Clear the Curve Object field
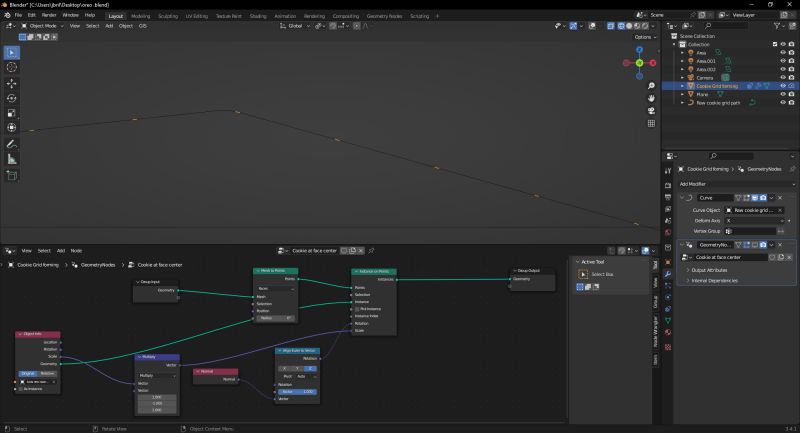 780,210
